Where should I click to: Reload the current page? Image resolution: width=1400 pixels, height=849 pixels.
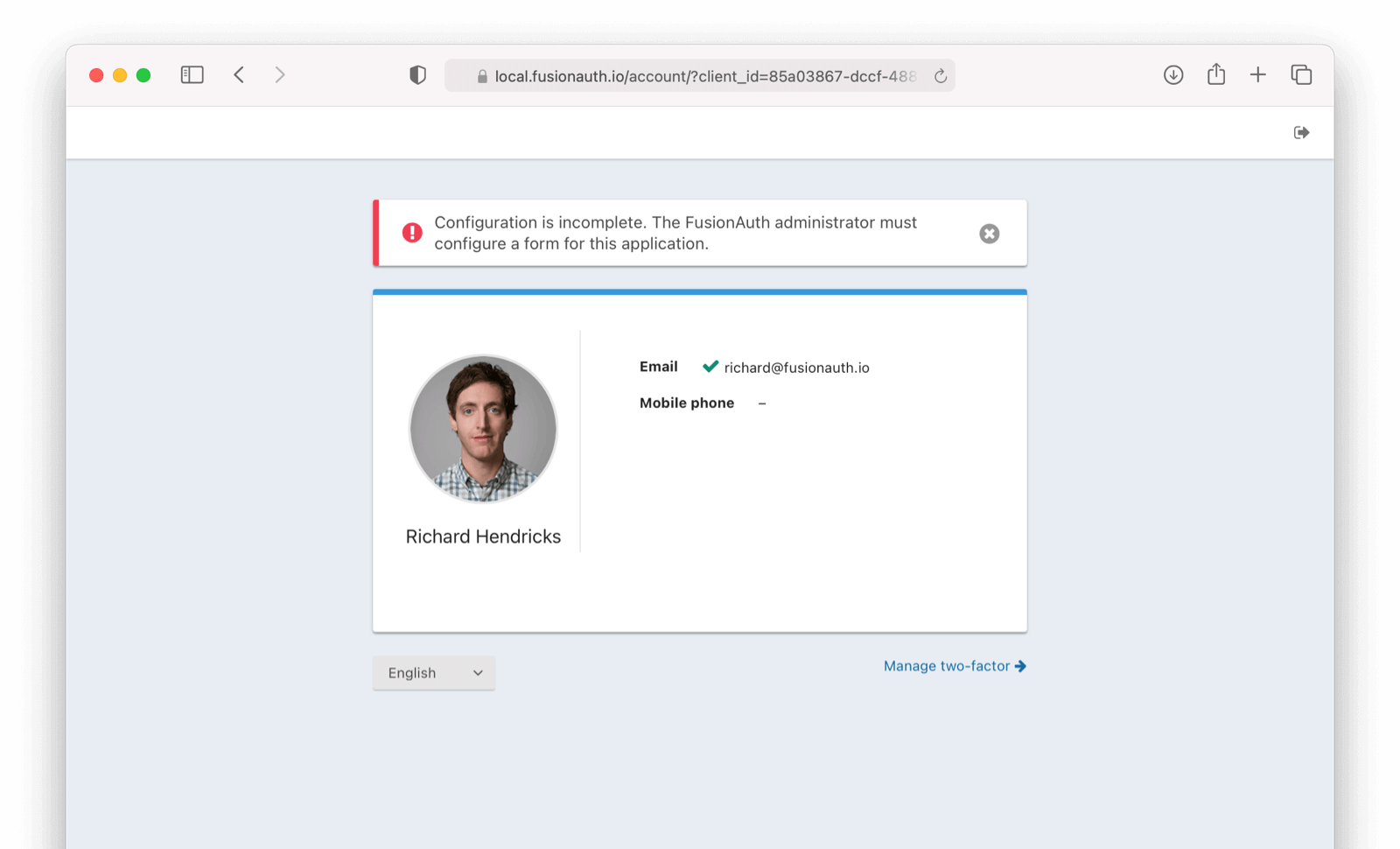(941, 76)
